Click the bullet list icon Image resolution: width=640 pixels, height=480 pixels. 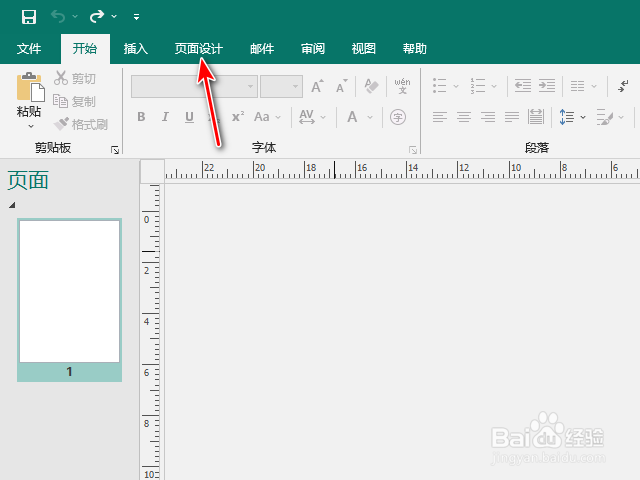pyautogui.click(x=440, y=86)
